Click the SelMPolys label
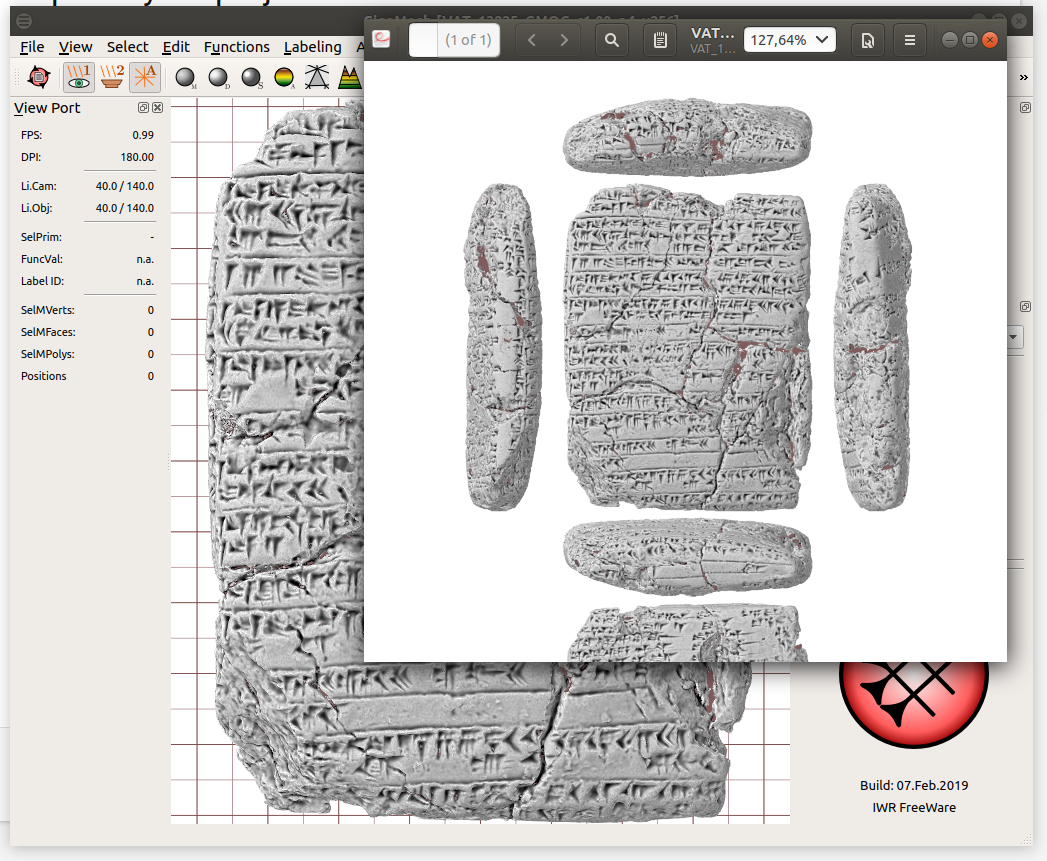Viewport: 1047px width, 861px height. pos(47,354)
